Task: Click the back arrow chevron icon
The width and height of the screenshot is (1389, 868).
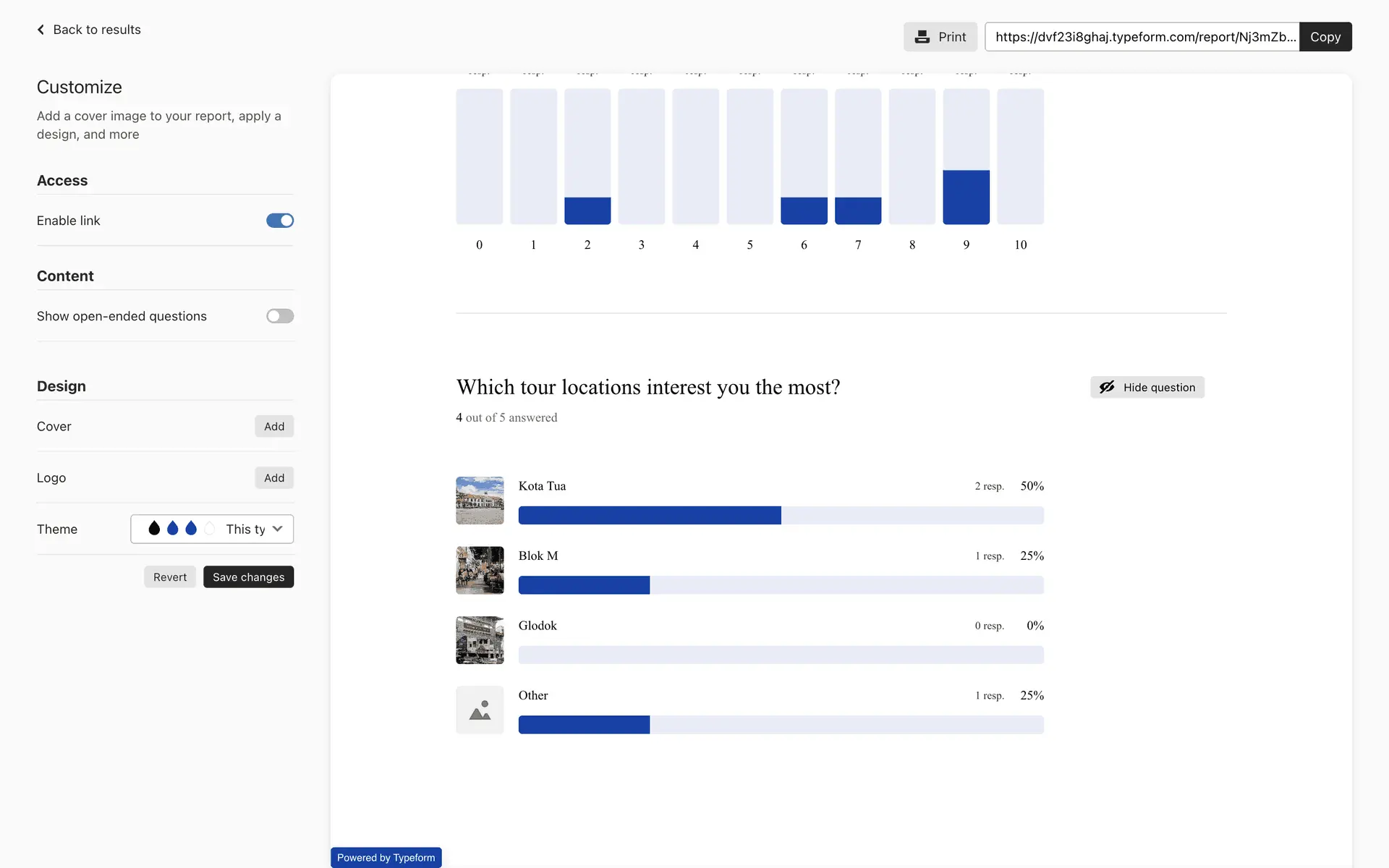Action: click(41, 30)
